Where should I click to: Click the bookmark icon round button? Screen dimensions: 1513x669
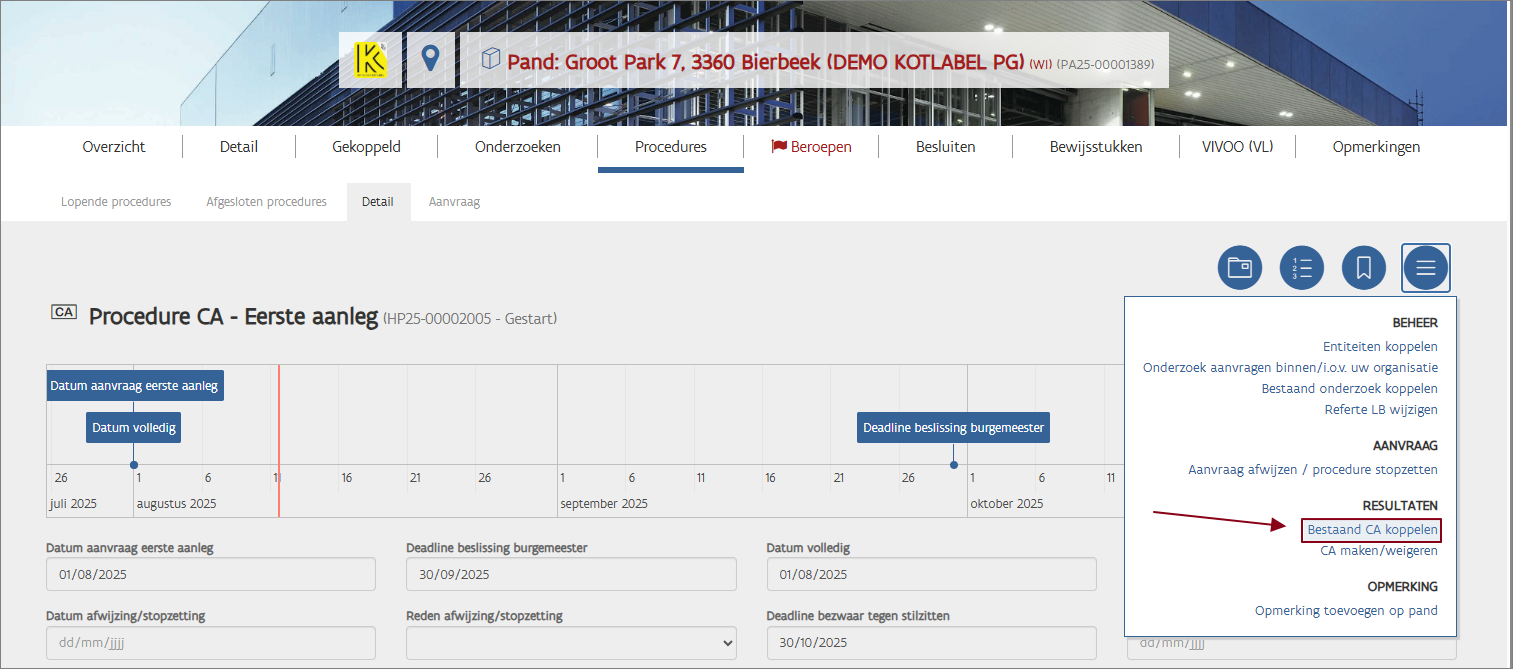1364,268
